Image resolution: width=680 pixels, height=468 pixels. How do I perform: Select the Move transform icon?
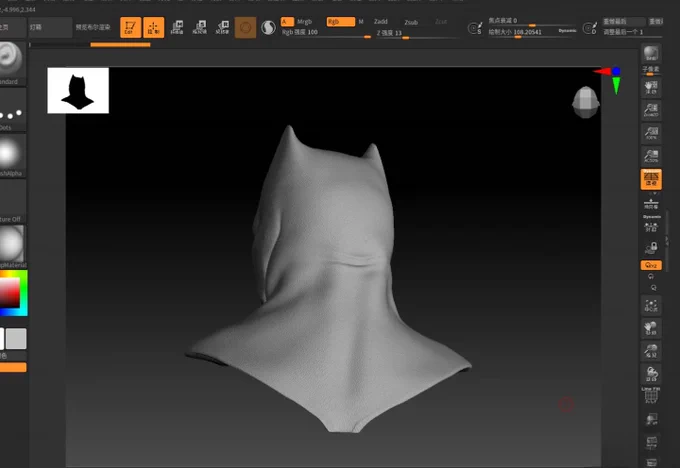point(177,27)
